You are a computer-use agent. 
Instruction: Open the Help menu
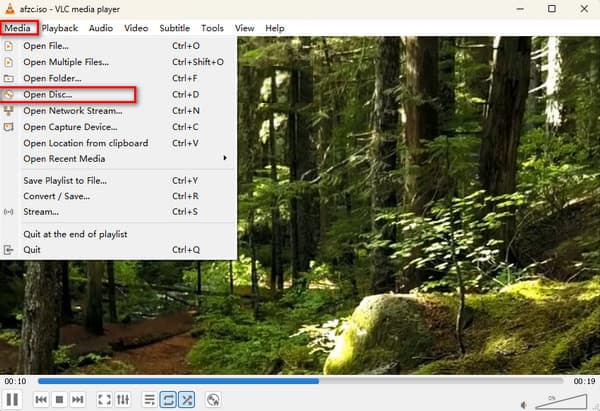pyautogui.click(x=274, y=28)
